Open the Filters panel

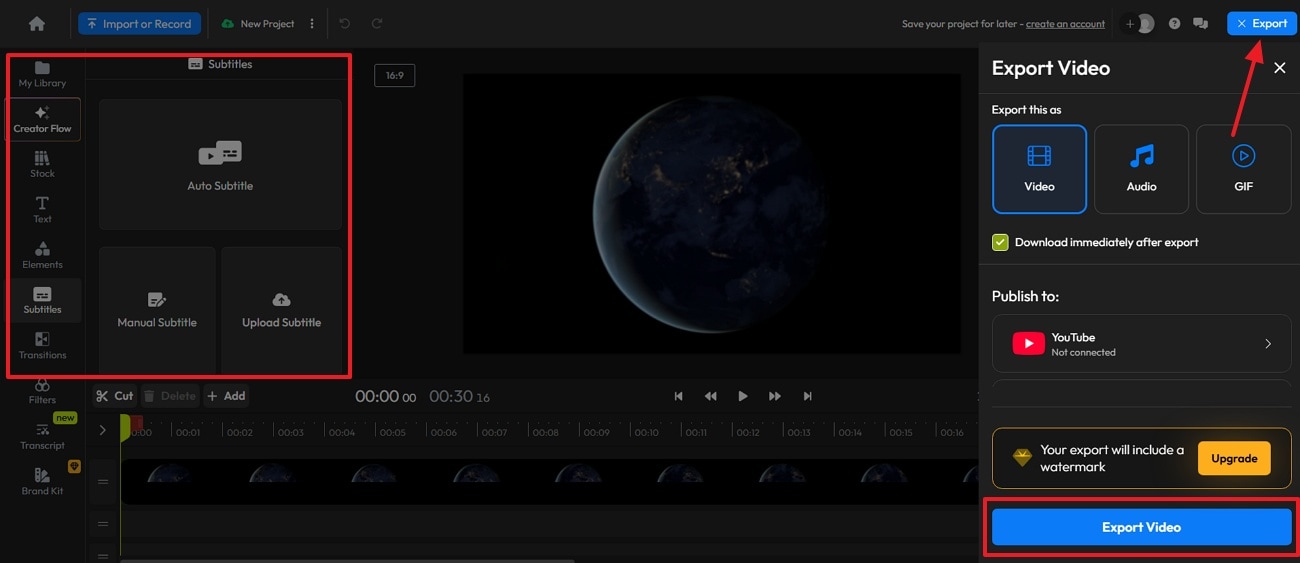pyautogui.click(x=42, y=391)
